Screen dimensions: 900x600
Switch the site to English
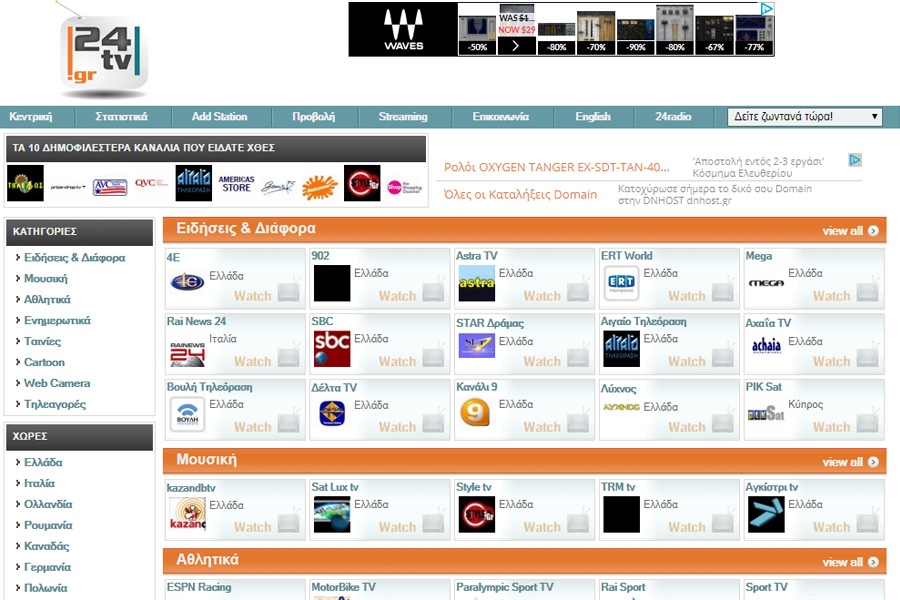[593, 117]
